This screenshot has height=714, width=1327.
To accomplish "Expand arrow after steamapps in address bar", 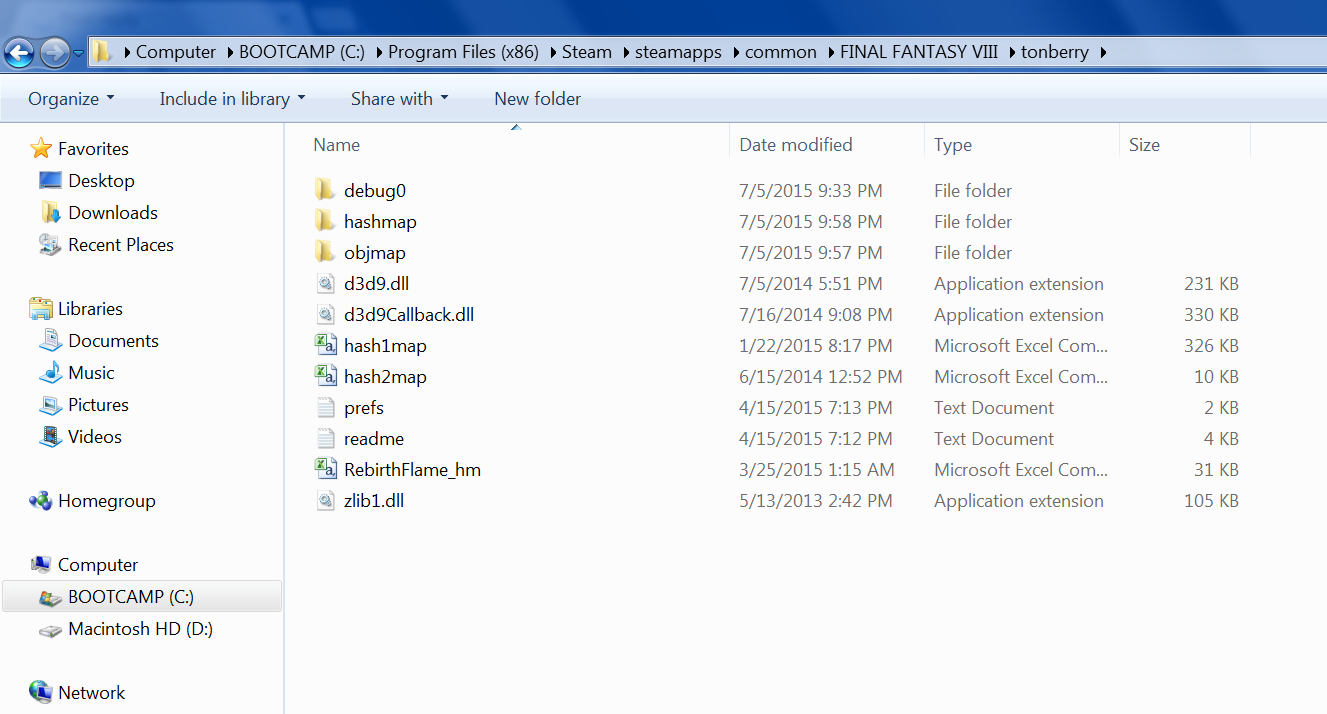I will click(x=735, y=52).
